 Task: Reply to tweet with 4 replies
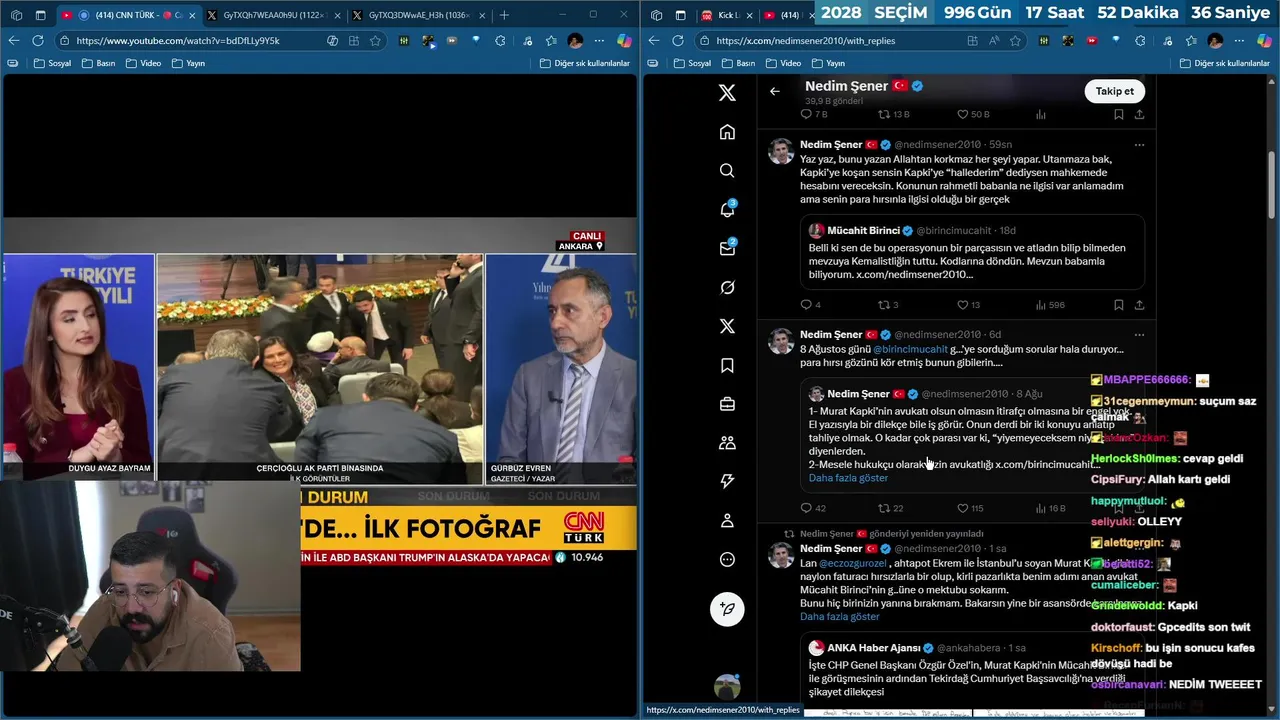[811, 305]
